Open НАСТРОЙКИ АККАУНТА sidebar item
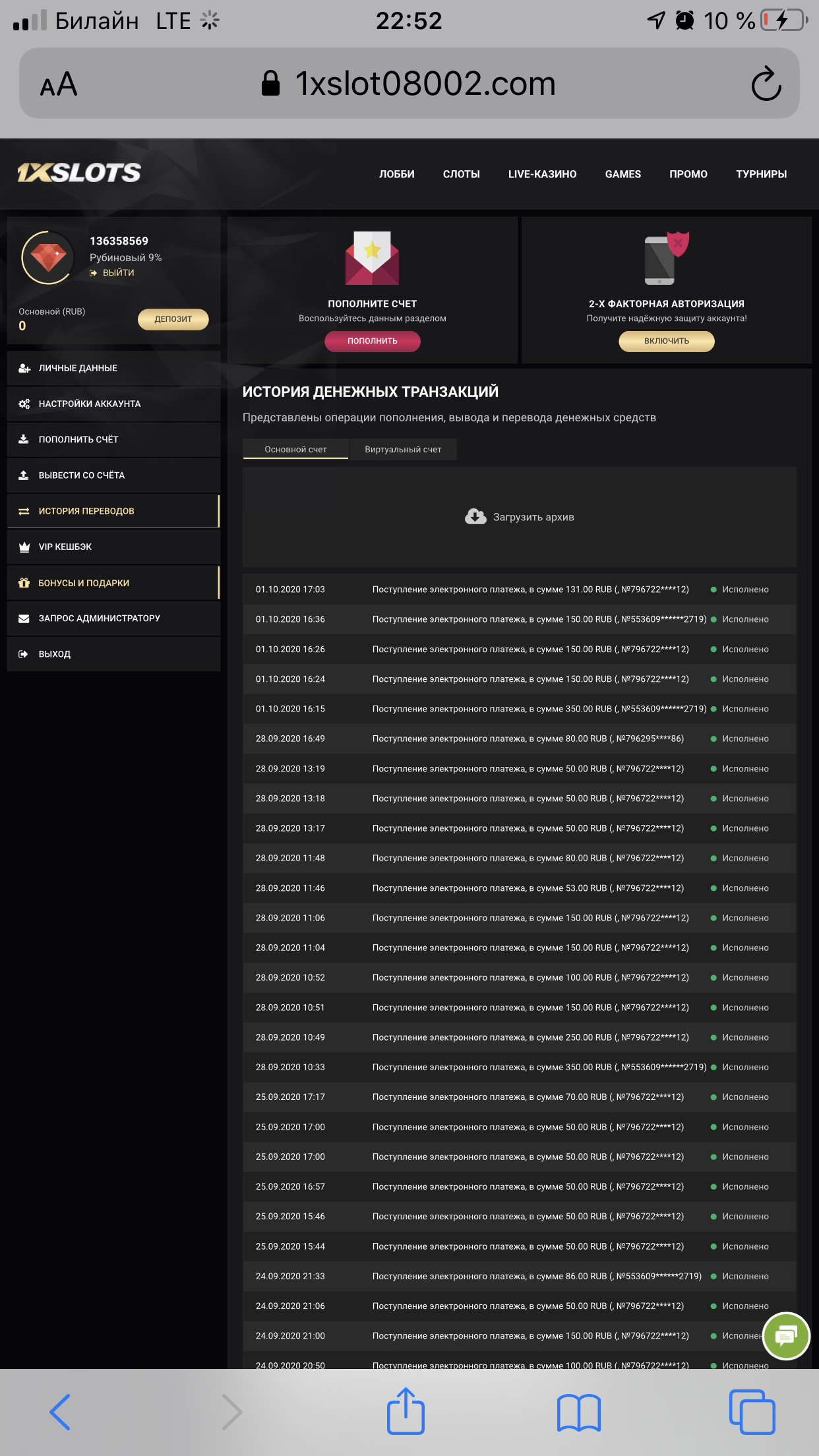Screen dimensions: 819x1456 click(113, 404)
